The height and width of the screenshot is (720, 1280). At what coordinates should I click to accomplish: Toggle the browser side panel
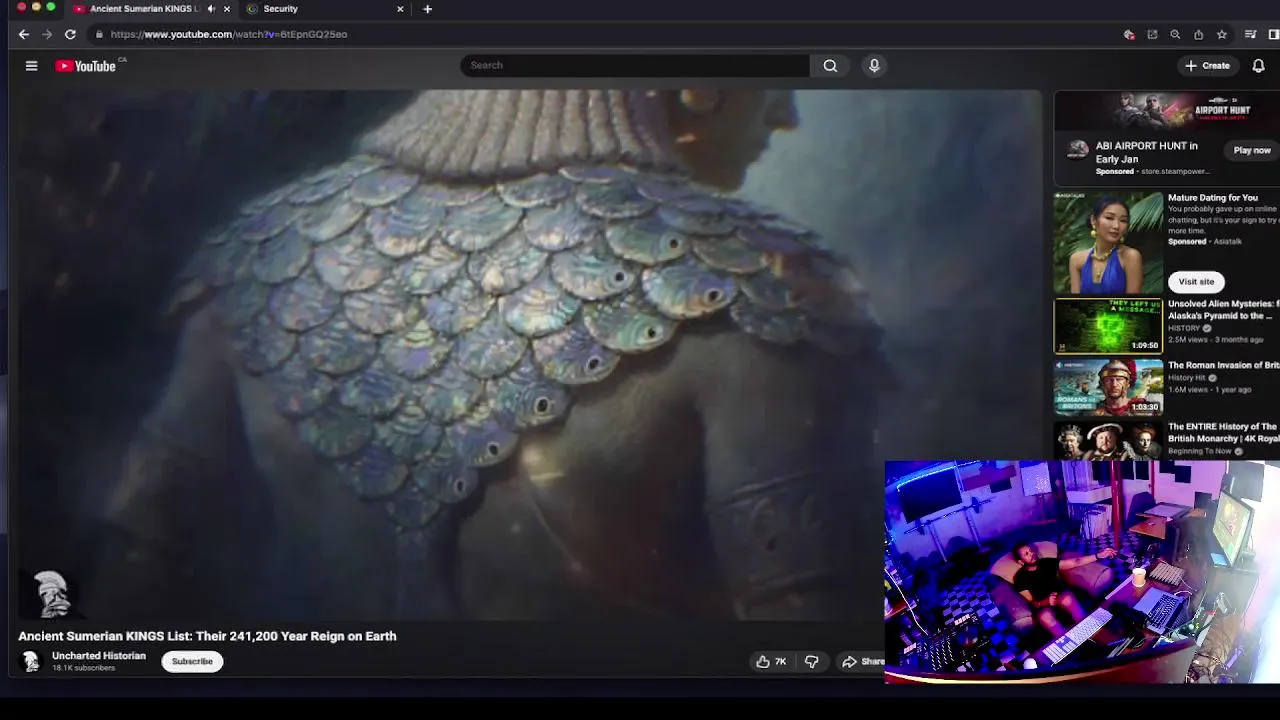click(1273, 34)
